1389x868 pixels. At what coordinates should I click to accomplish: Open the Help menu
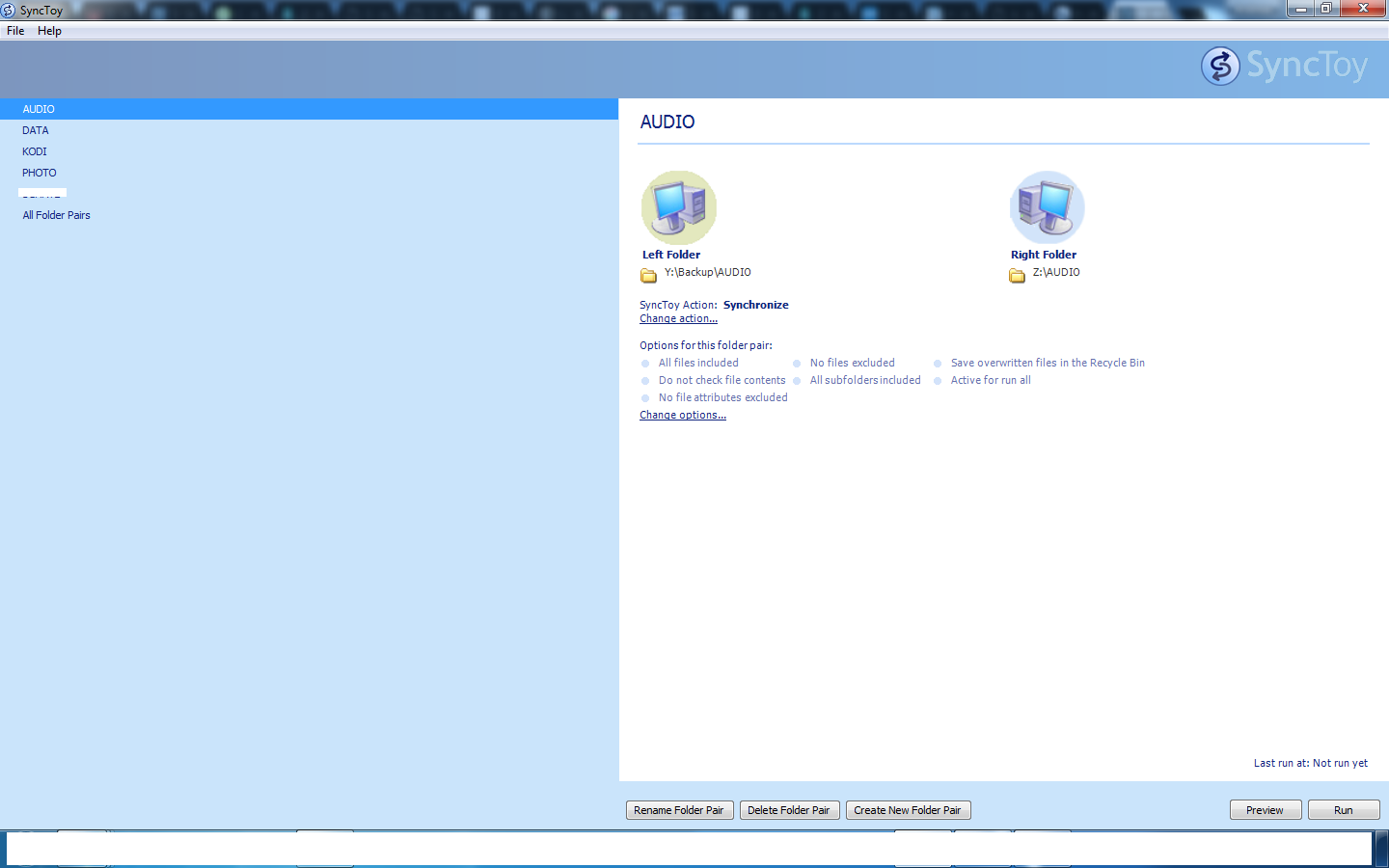(x=49, y=31)
